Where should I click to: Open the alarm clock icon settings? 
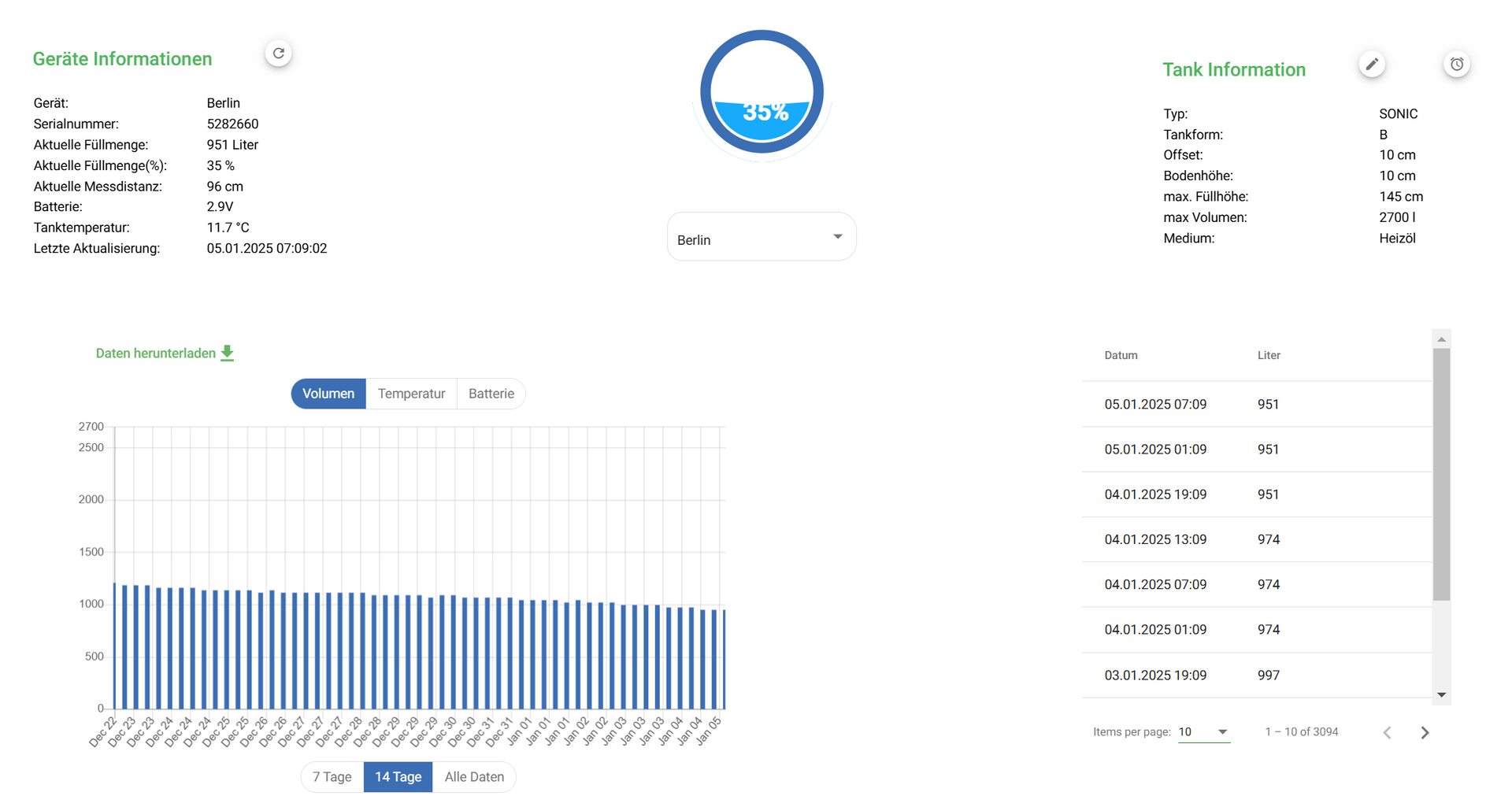(1456, 65)
